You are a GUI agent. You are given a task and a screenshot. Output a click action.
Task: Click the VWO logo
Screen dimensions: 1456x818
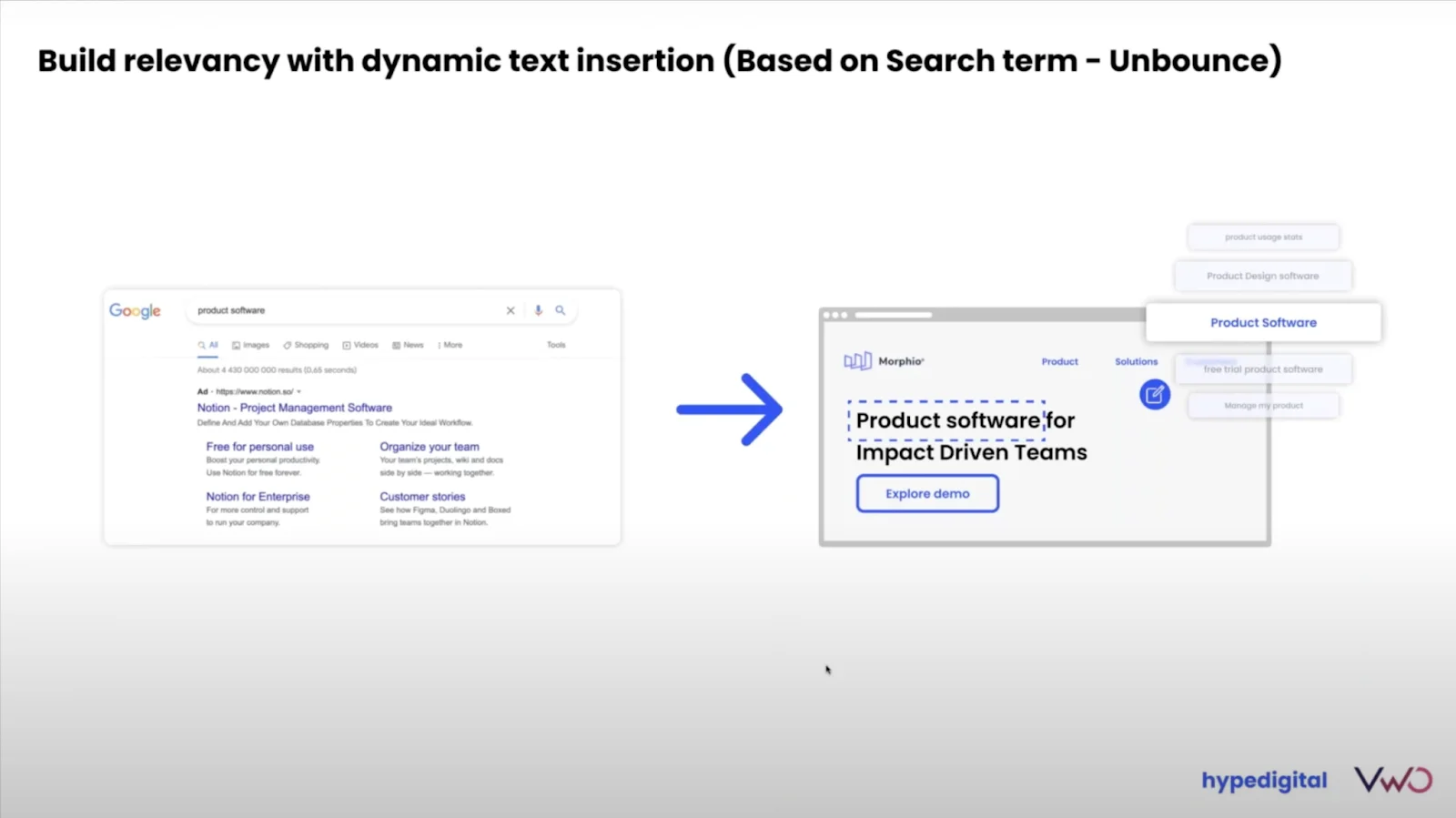click(x=1393, y=780)
